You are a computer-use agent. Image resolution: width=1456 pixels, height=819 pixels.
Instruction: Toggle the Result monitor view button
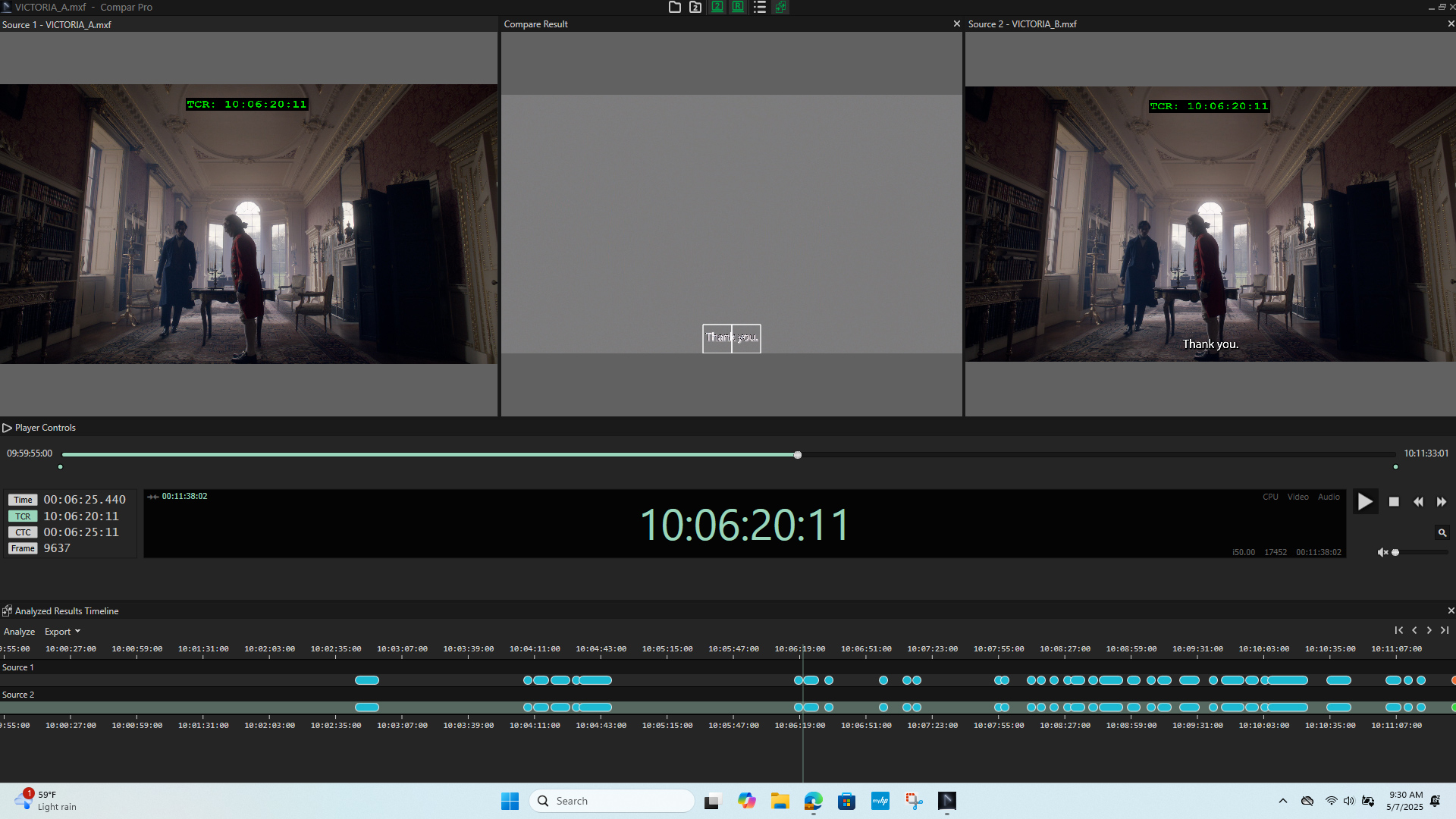[x=738, y=7]
